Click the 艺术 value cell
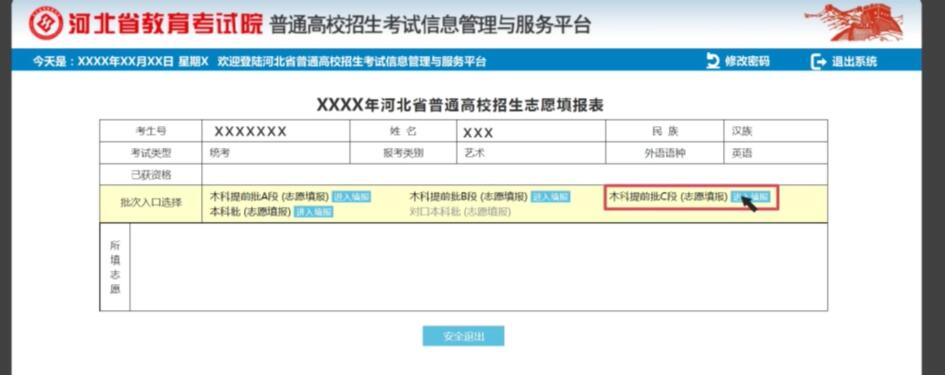This screenshot has width=945, height=375. pyautogui.click(x=531, y=153)
